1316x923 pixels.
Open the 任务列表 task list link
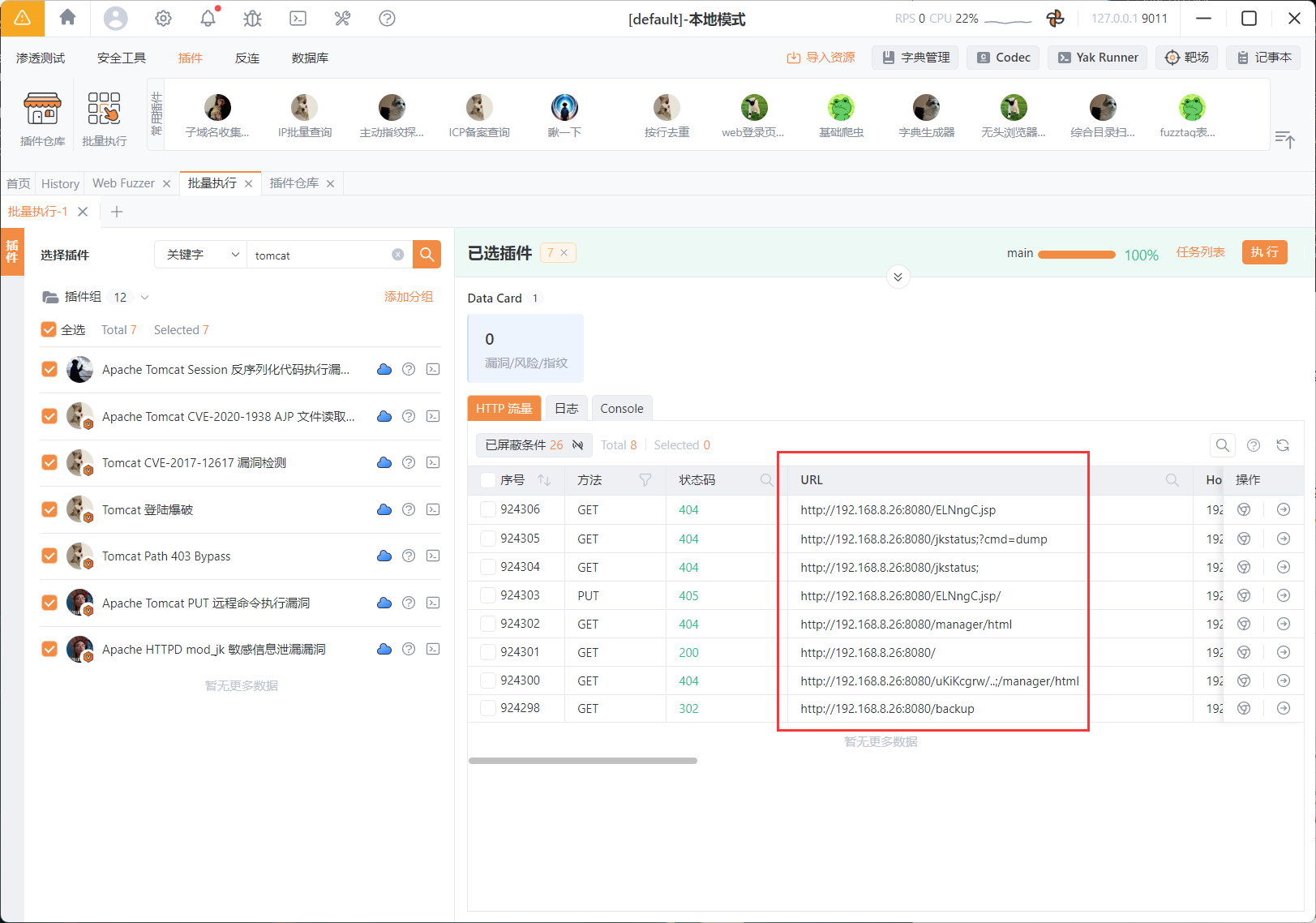1200,252
